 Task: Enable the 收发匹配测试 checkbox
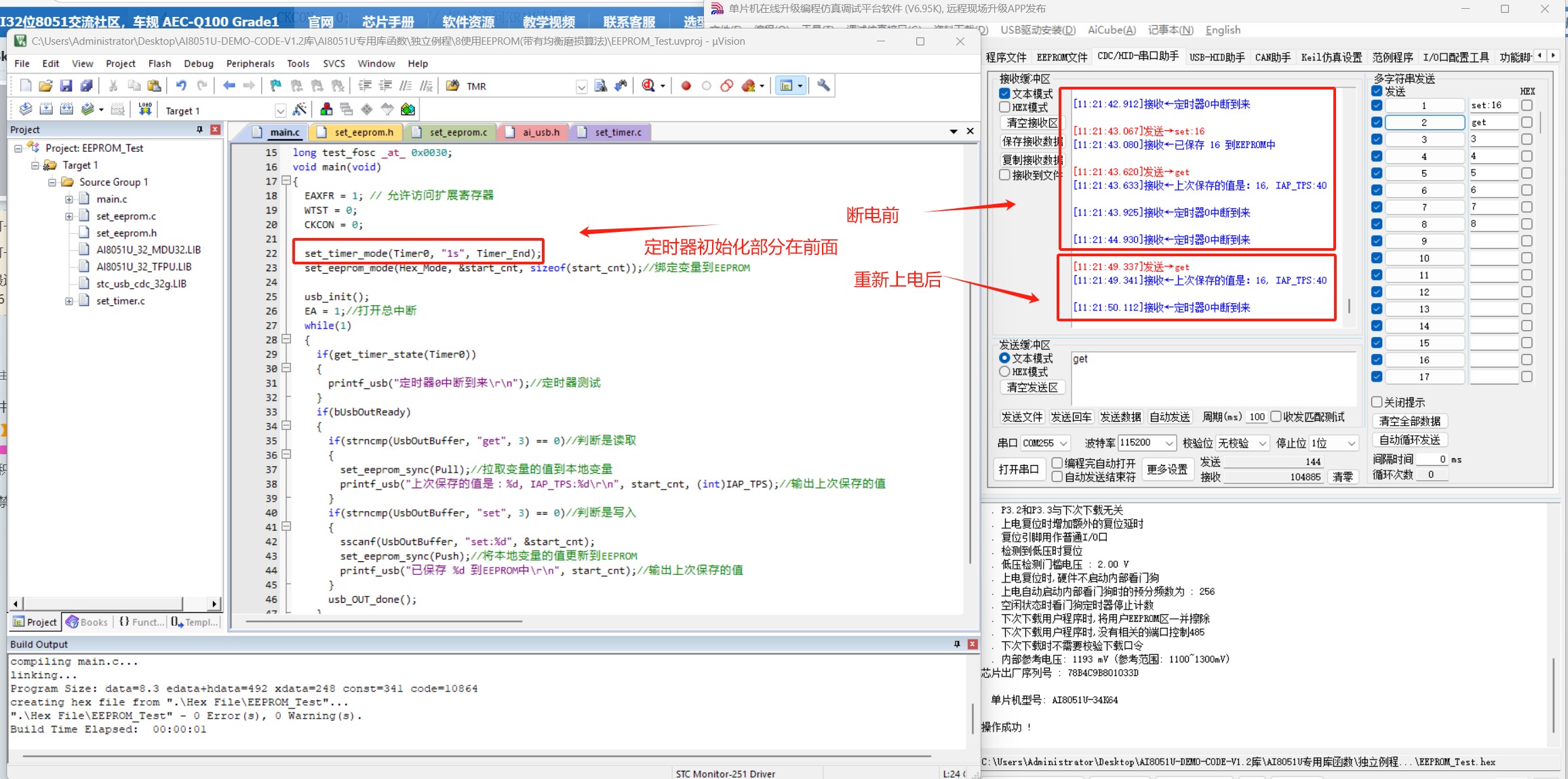1276,416
